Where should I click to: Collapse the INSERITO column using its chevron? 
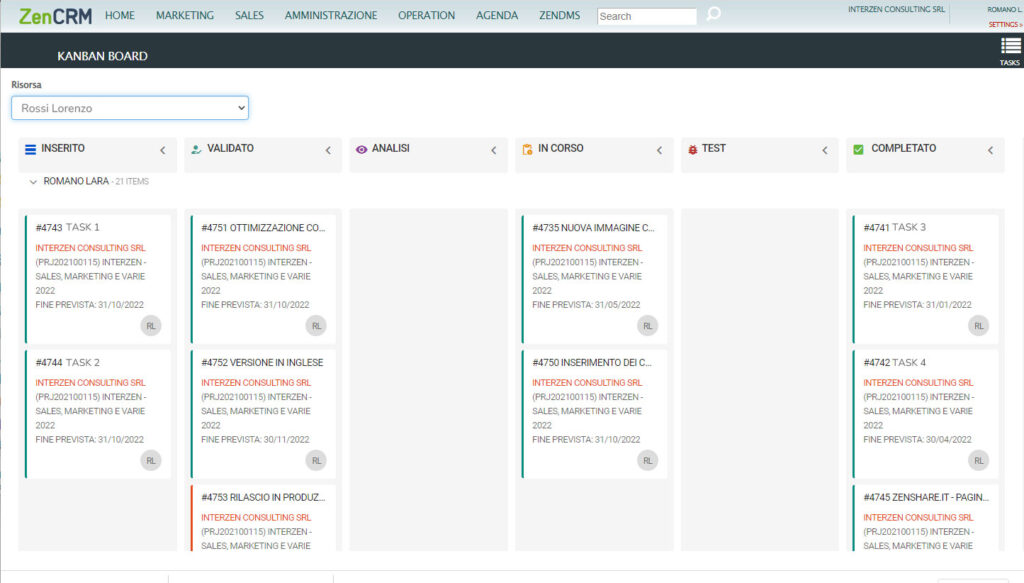[163, 148]
